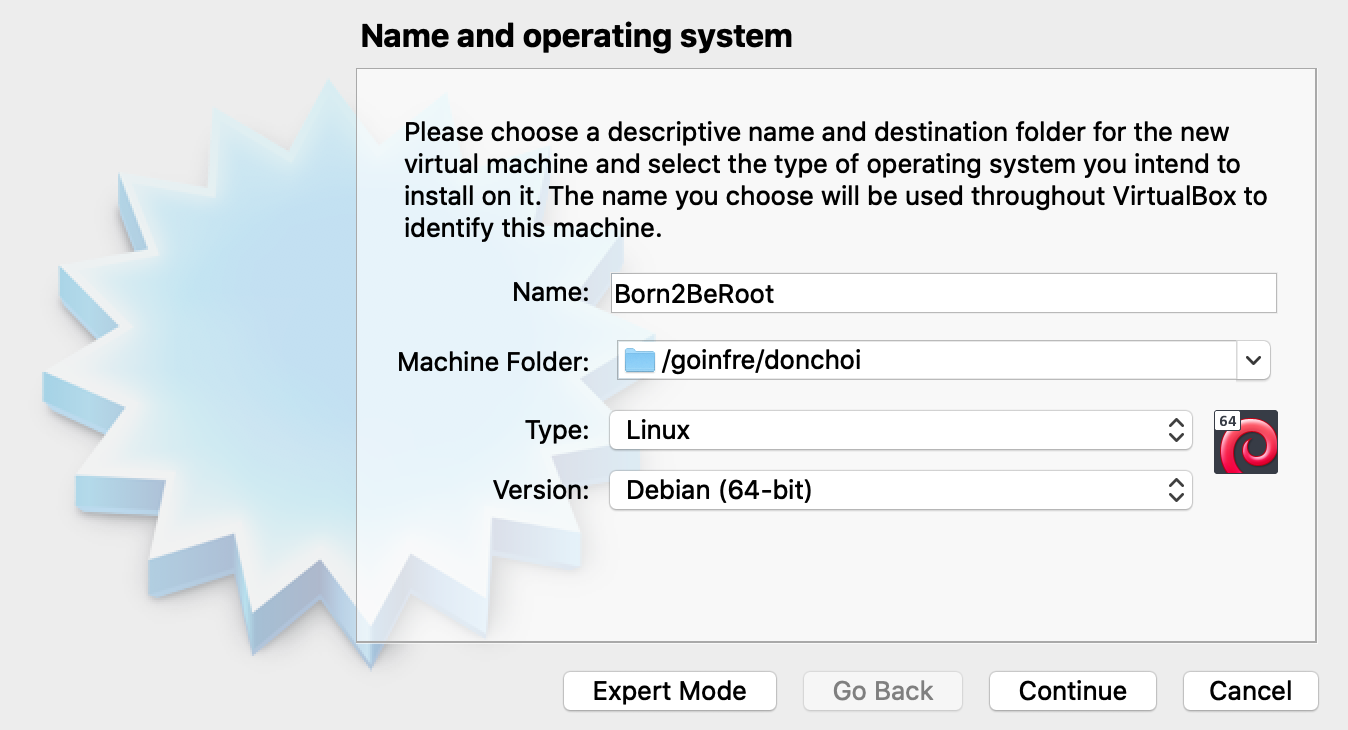1348x730 pixels.
Task: Click the Name field containing Born2BeRoot
Action: coord(944,293)
